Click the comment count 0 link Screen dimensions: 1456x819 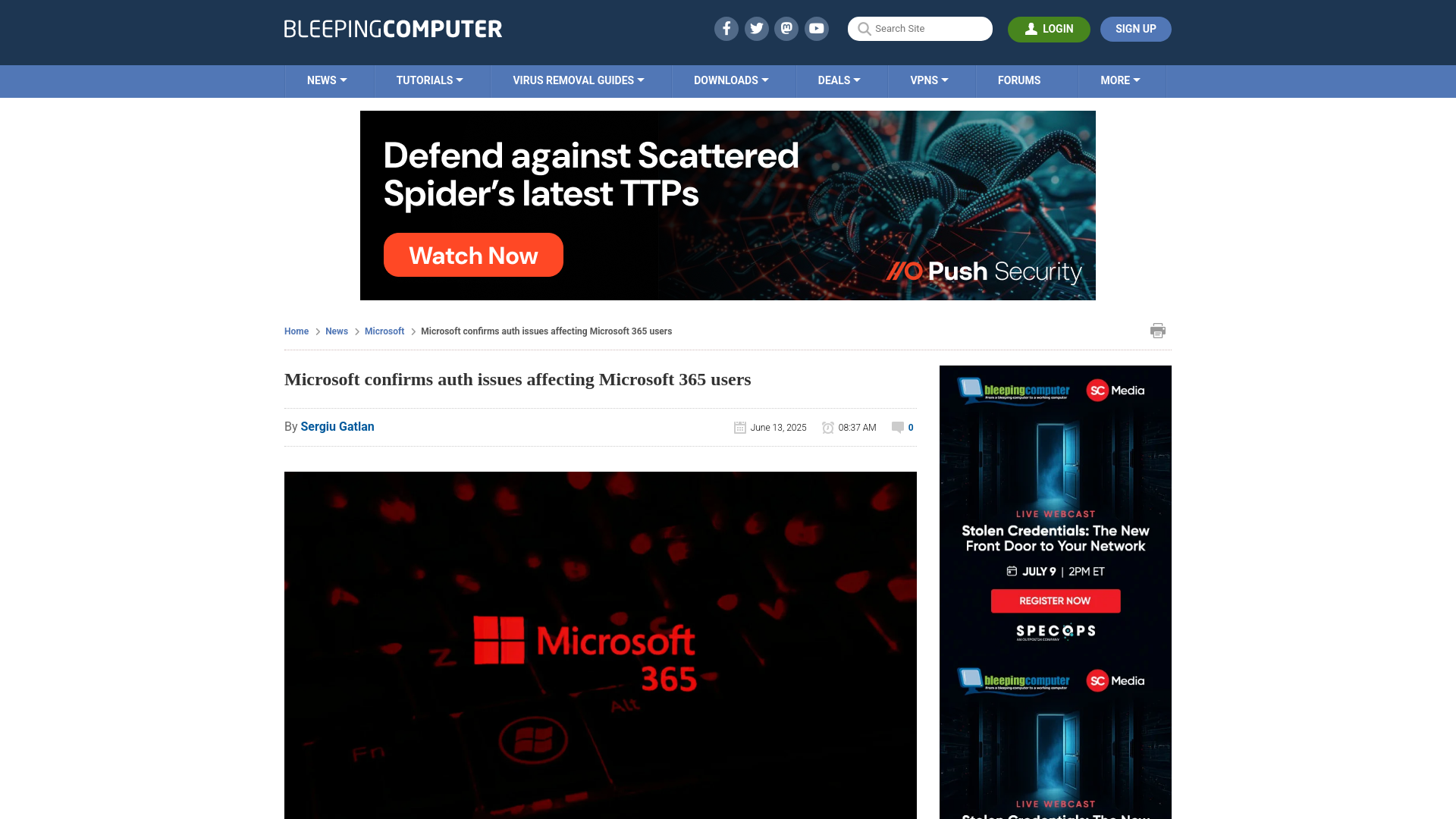pos(911,428)
